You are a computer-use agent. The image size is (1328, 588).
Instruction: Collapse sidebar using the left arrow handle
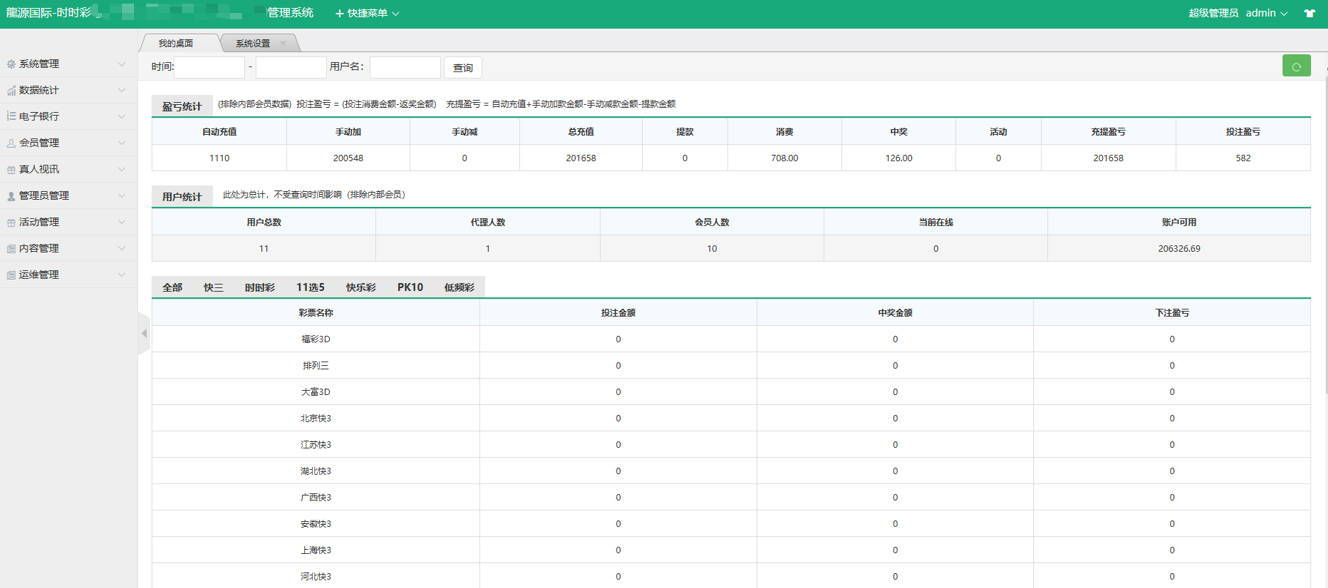(x=143, y=334)
